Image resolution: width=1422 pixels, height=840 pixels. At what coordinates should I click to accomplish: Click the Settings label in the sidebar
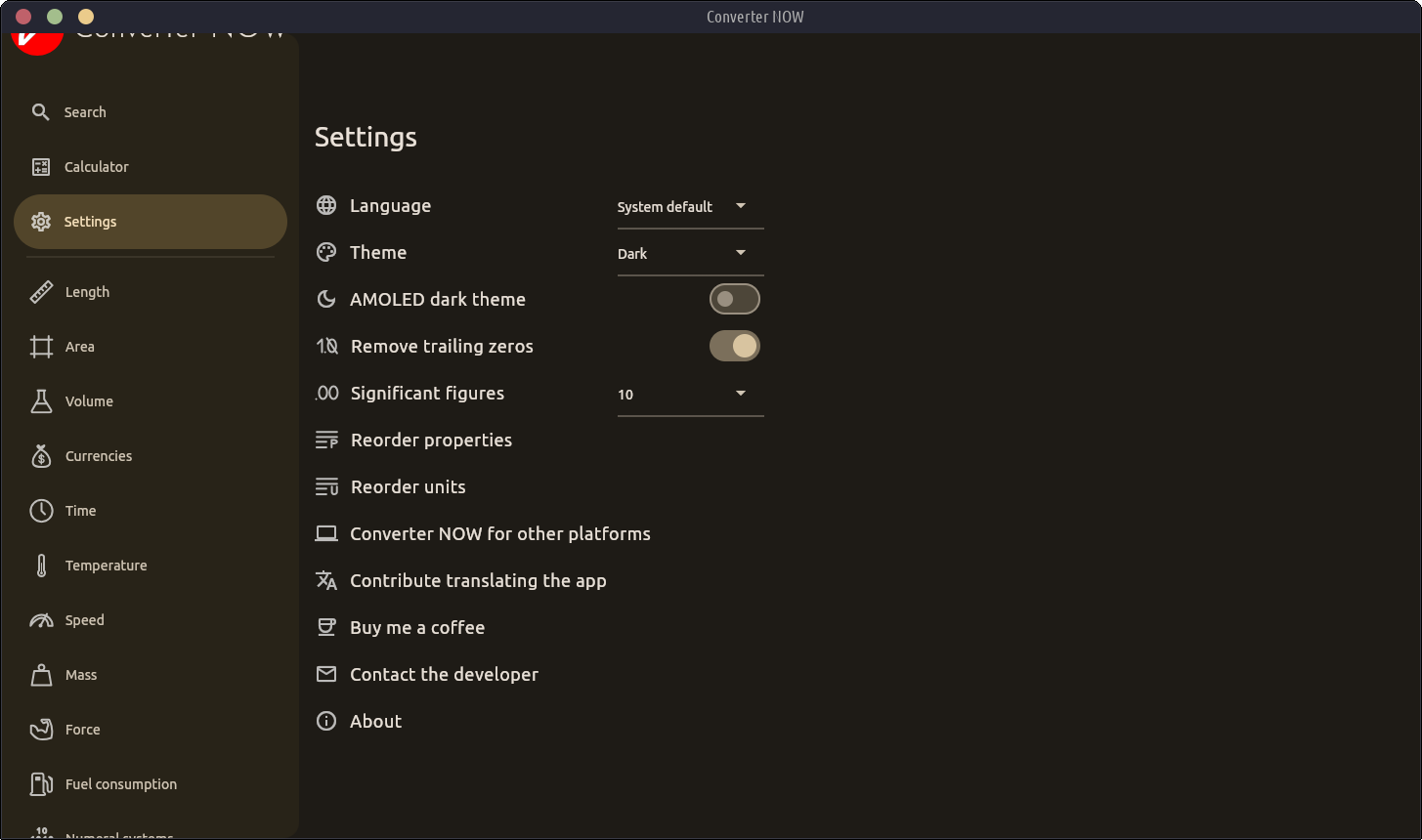(90, 222)
